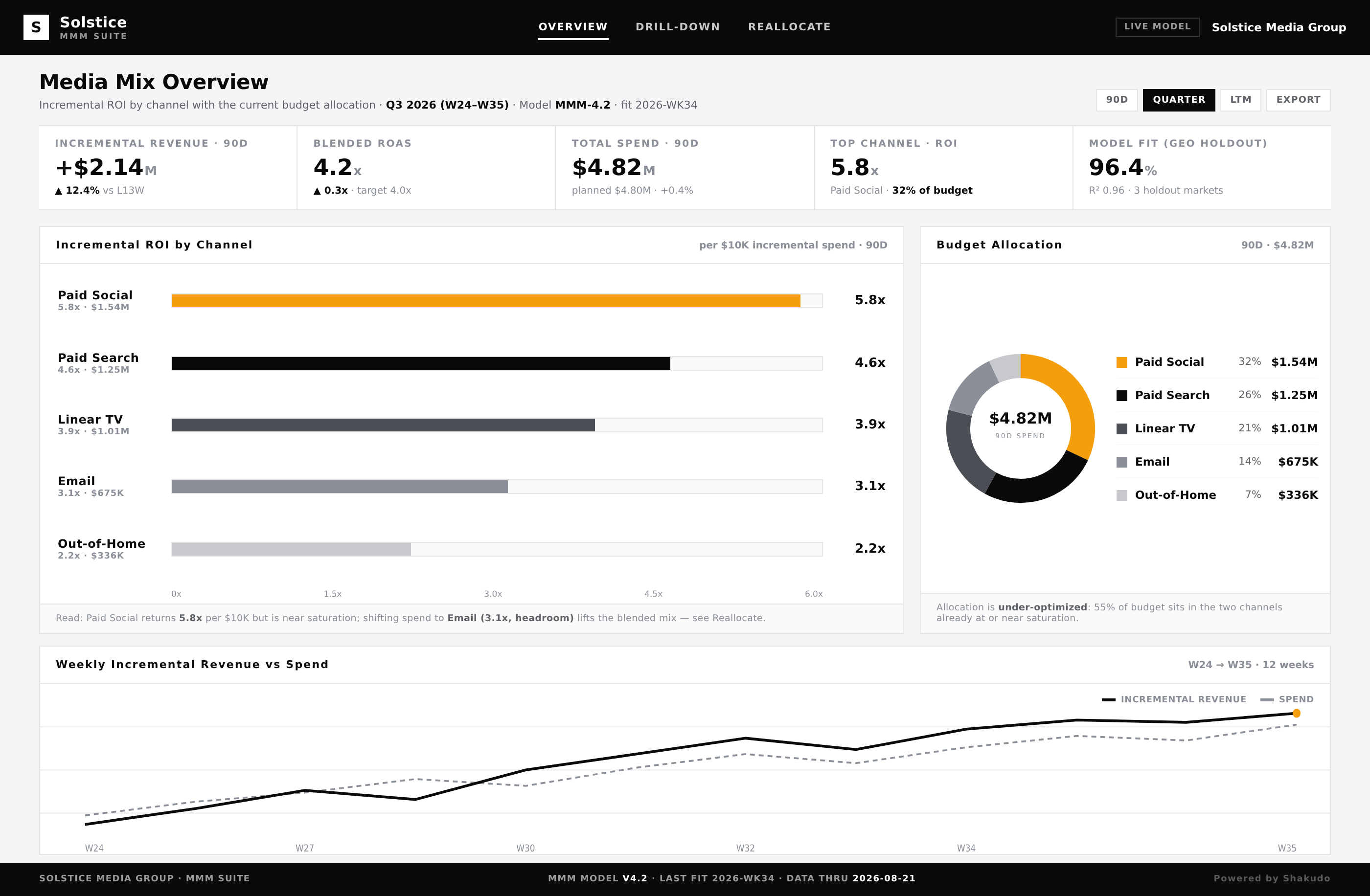
Task: Click the orange Paid Social legend swatch
Action: pyautogui.click(x=1121, y=362)
